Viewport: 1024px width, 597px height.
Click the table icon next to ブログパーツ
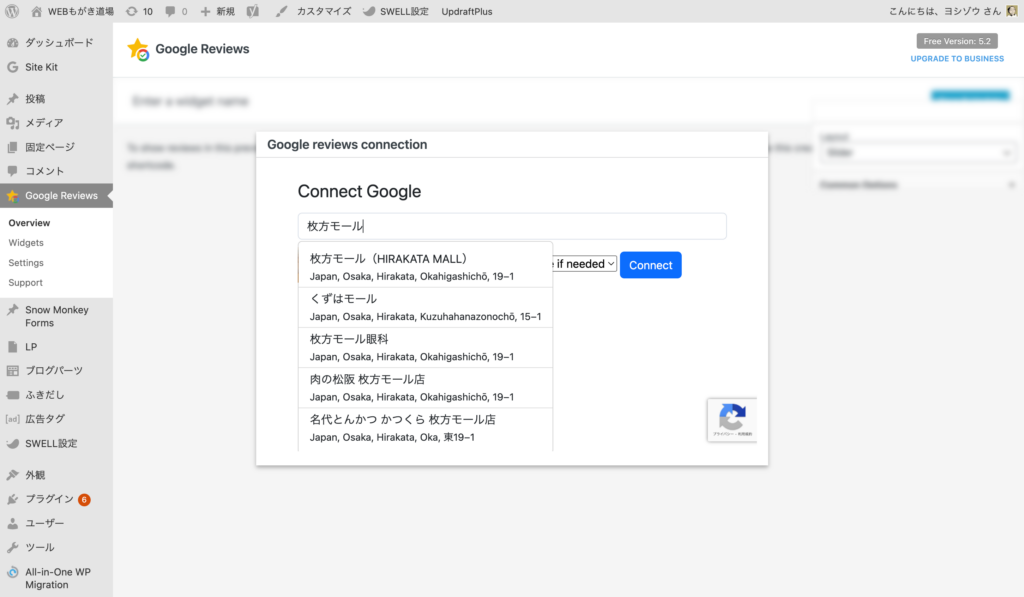point(12,370)
